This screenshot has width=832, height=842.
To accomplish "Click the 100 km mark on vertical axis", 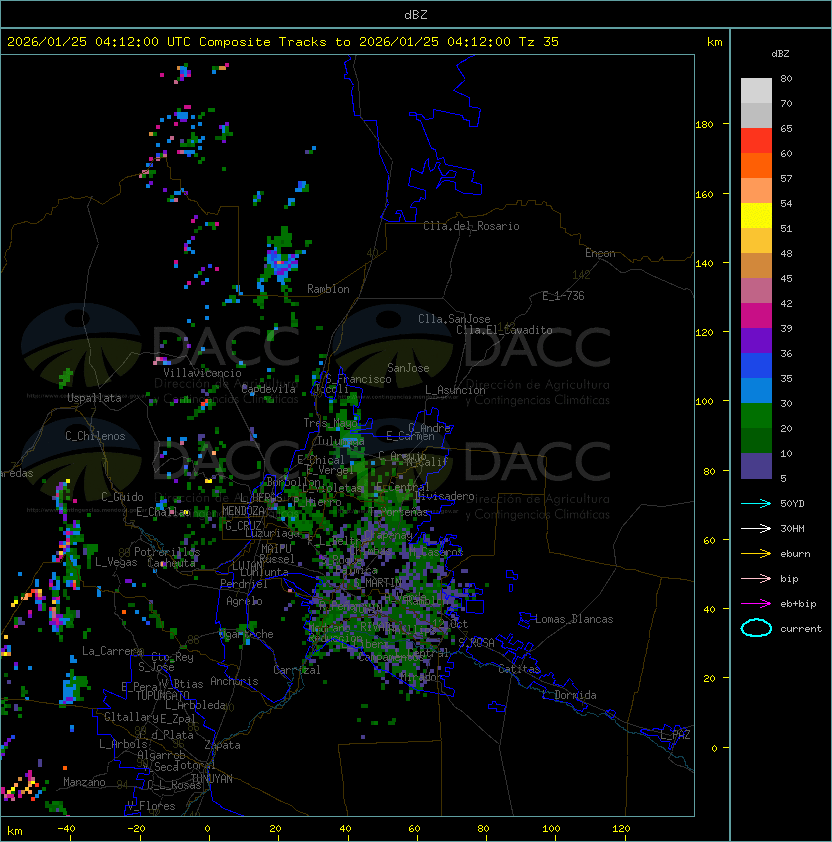I will coord(704,402).
